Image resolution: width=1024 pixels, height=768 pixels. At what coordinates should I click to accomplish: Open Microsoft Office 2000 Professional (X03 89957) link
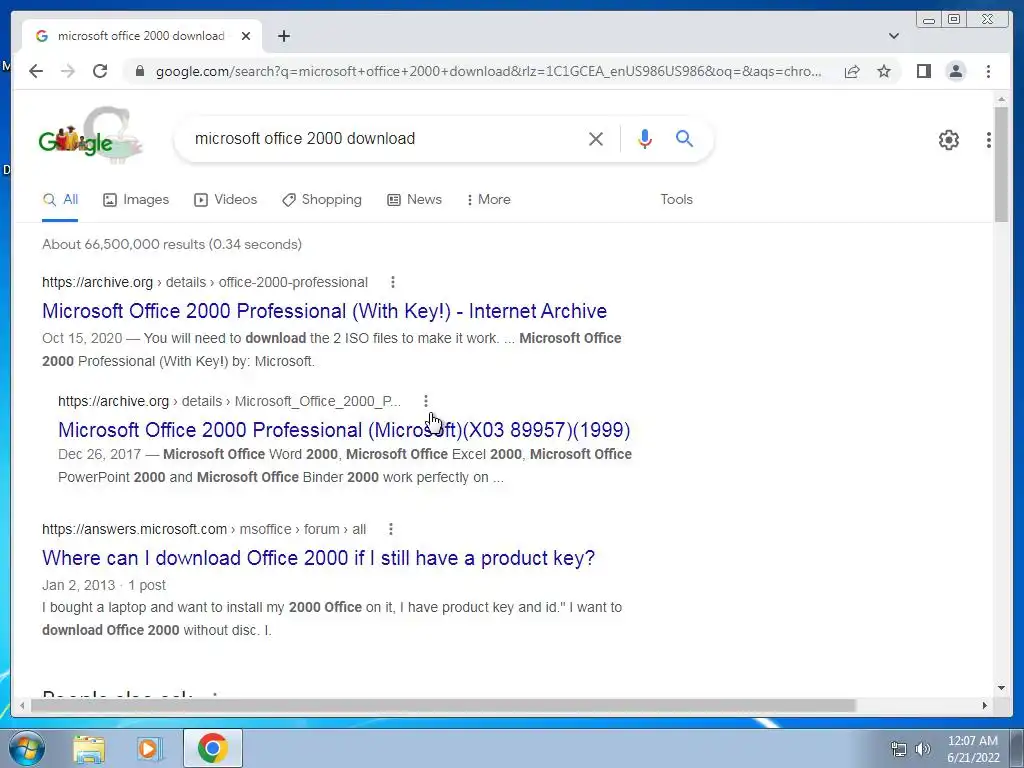tap(344, 430)
